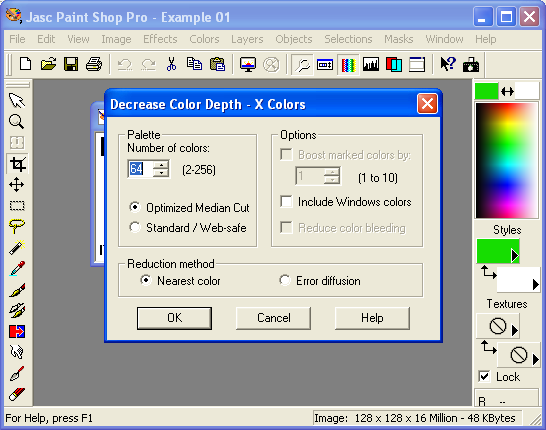546x430 pixels.
Task: Click the Paste clipboard icon
Action: click(x=217, y=64)
